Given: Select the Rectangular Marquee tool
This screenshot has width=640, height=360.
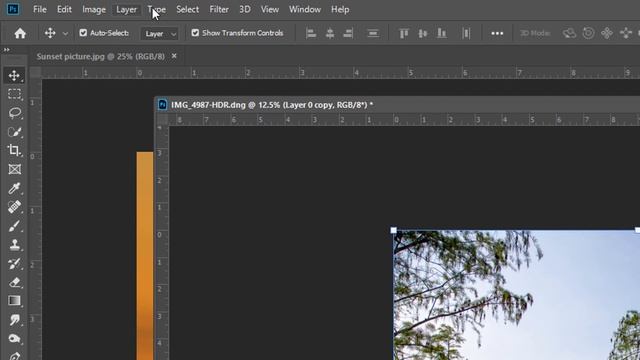Looking at the screenshot, I should point(14,94).
